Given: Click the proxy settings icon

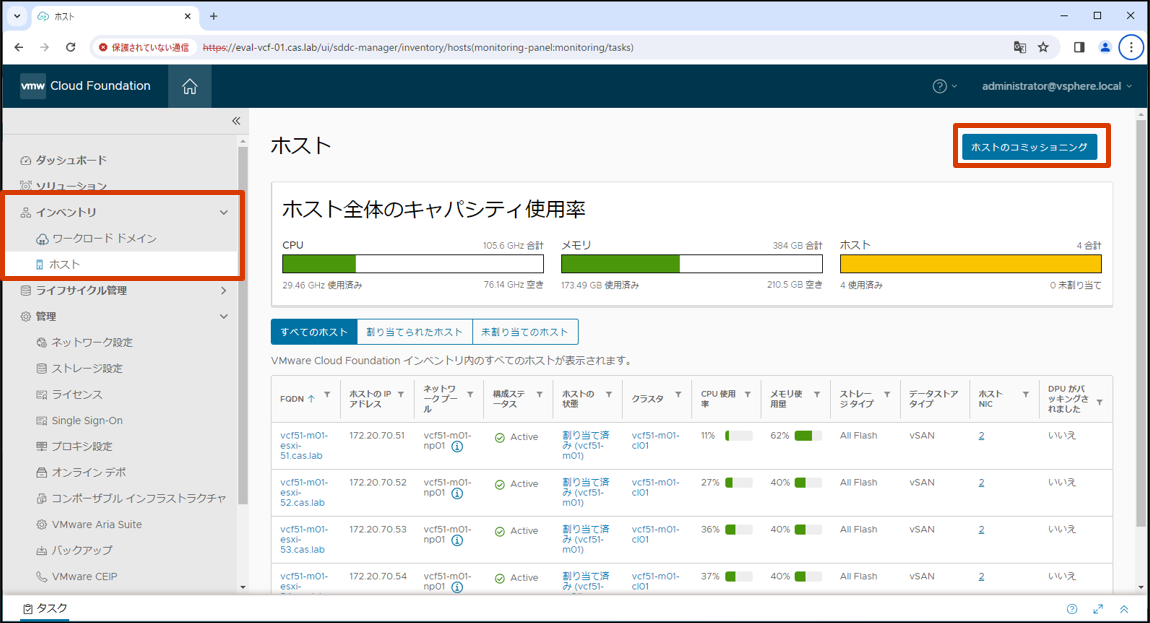Looking at the screenshot, I should coord(42,446).
